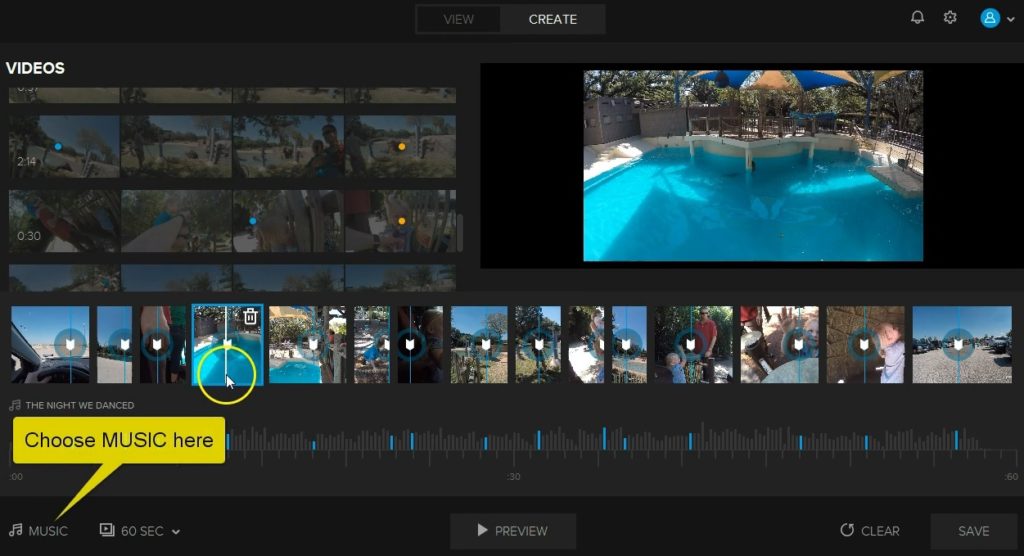The width and height of the screenshot is (1024, 556).
Task: Click highlight marker on man with child clip
Action: pyautogui.click(x=690, y=344)
